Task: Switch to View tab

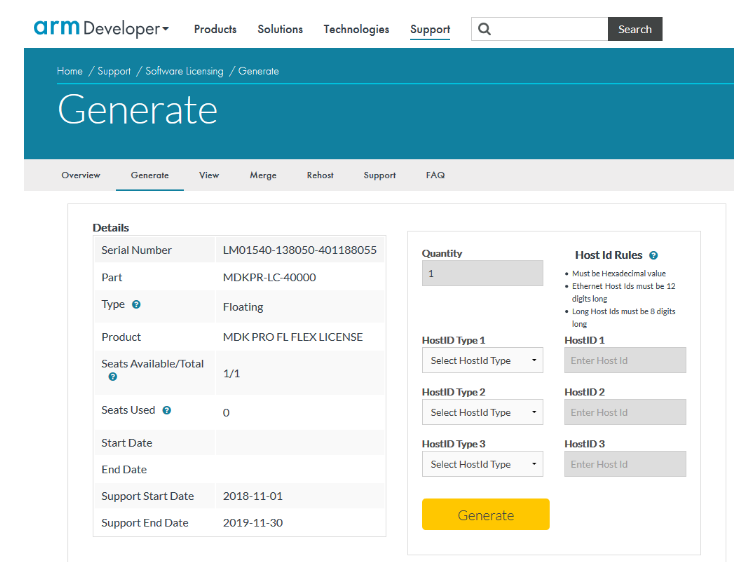Action: [x=209, y=175]
